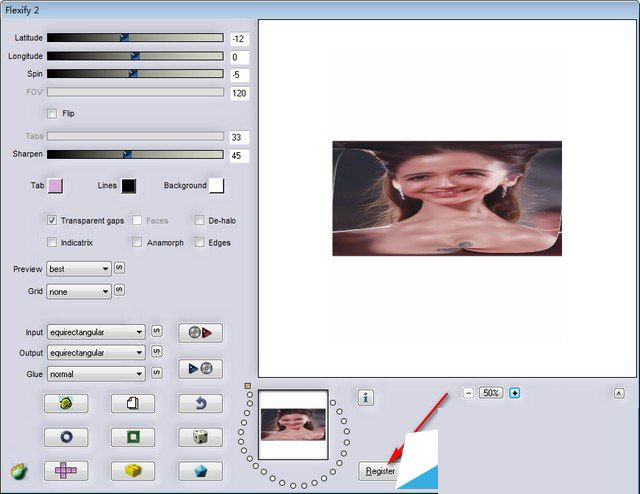Image resolution: width=640 pixels, height=494 pixels.
Task: Click the blue ring icon button
Action: pos(66,437)
